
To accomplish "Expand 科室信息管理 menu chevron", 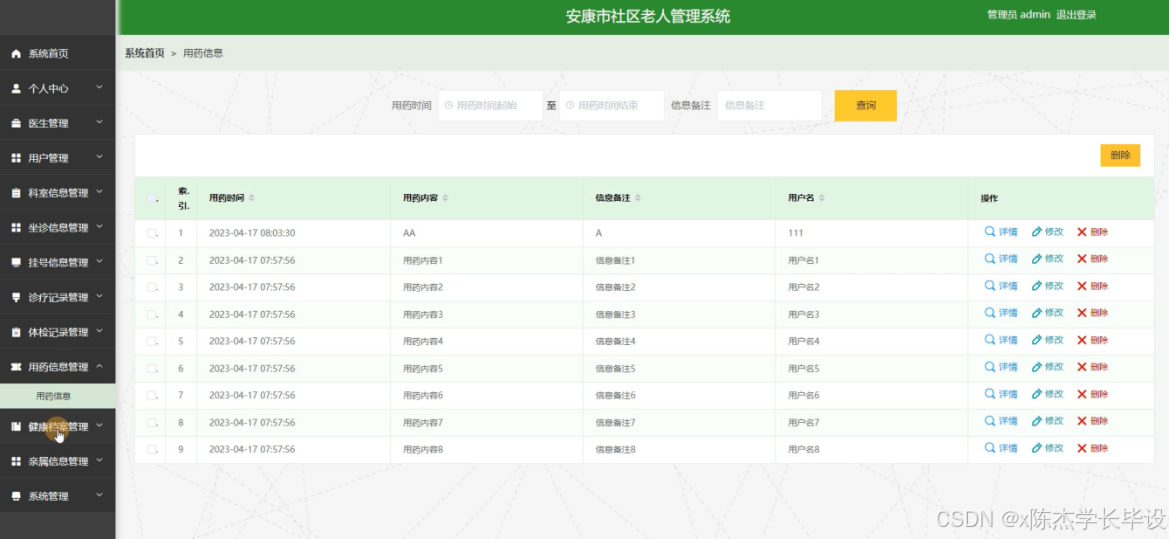I will tap(99, 192).
